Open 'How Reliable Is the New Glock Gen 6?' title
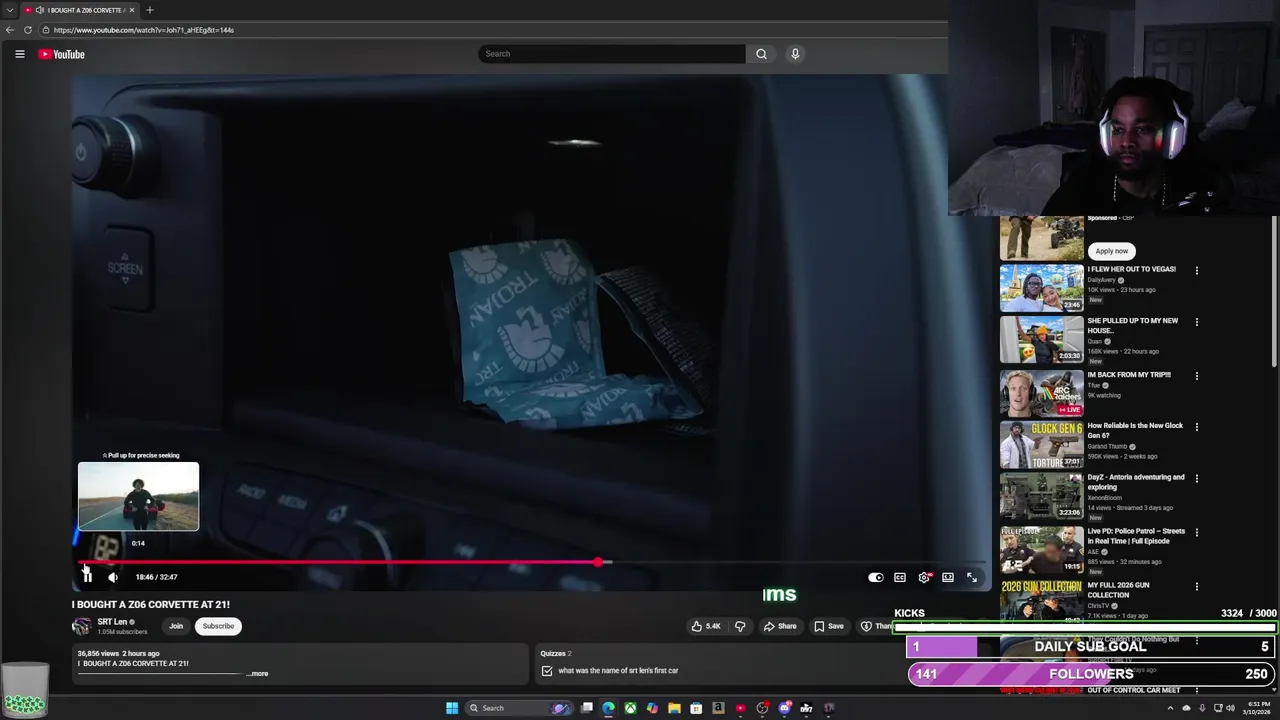Screen dimensions: 1280x720 (x=1135, y=430)
